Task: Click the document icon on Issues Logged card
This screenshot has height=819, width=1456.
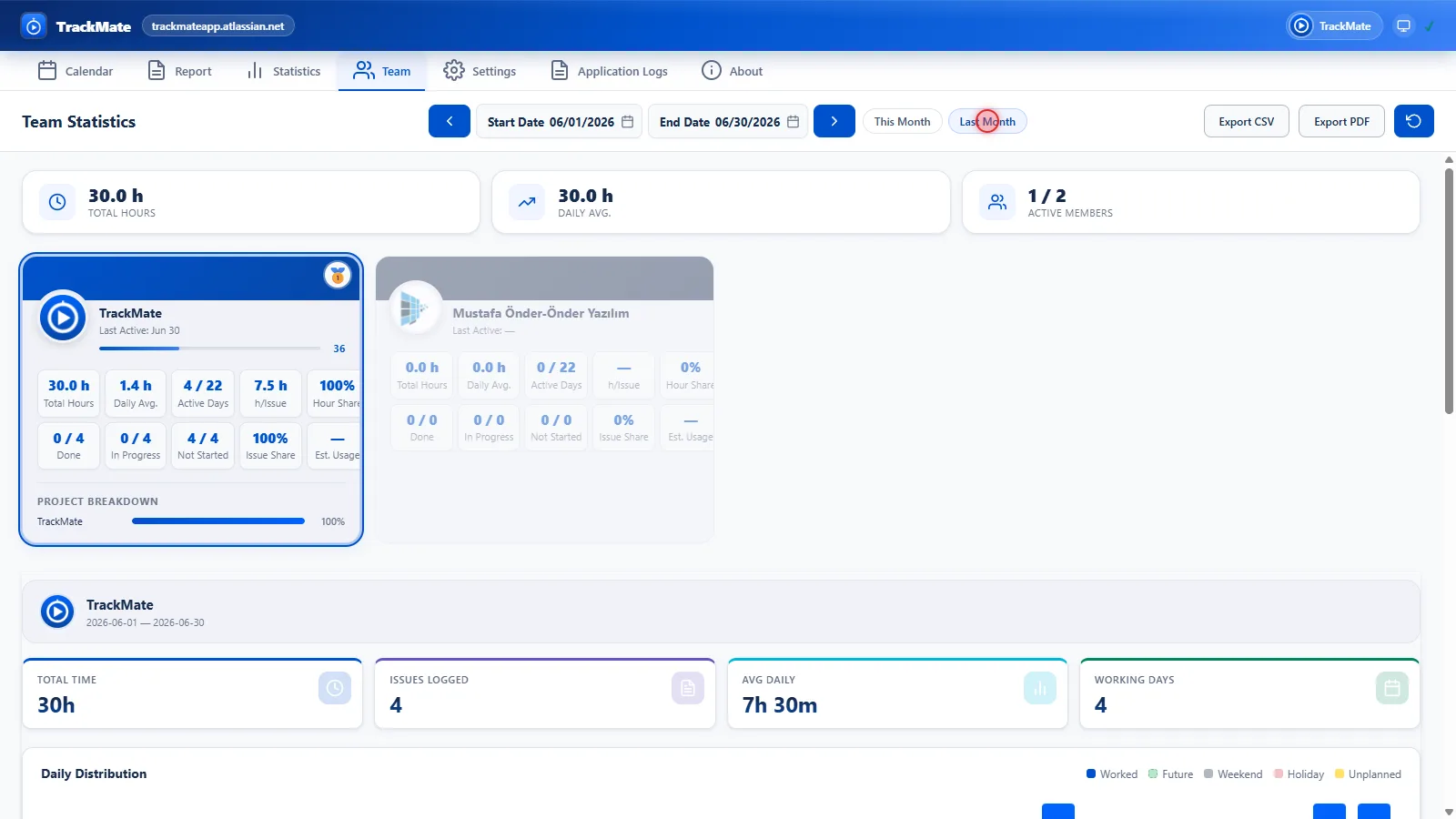Action: coord(688,688)
